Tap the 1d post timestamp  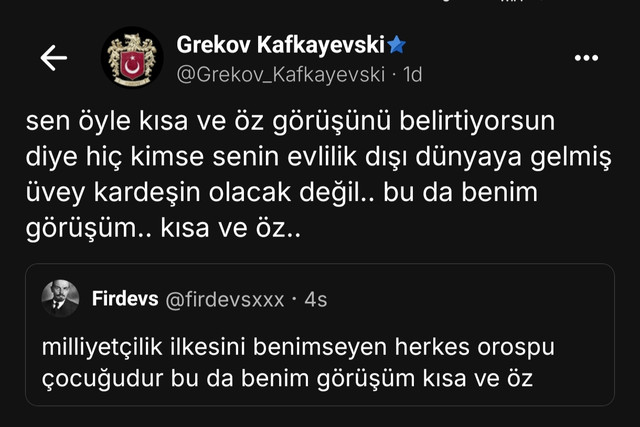point(412,74)
